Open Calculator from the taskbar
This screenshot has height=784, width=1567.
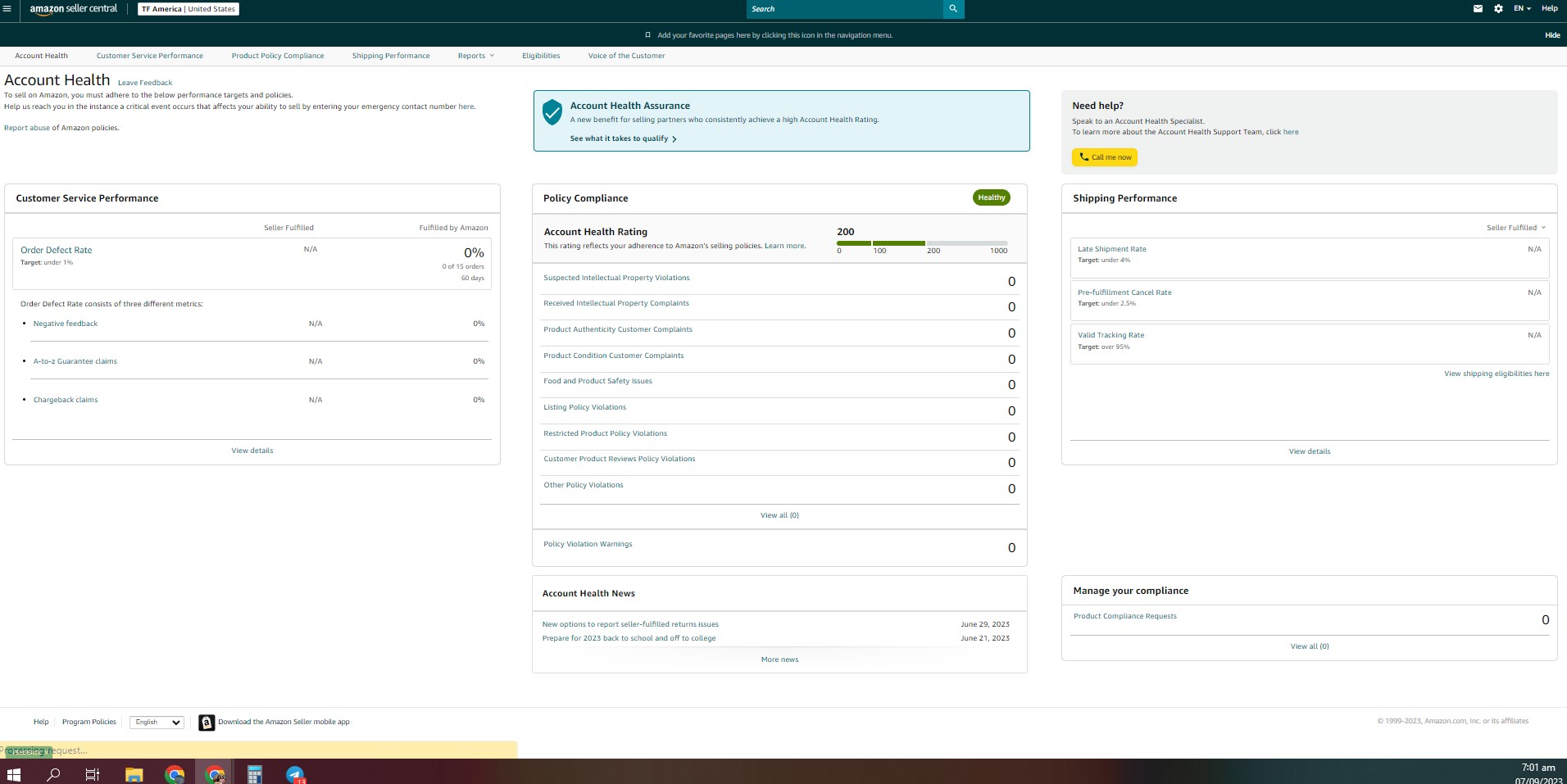point(255,774)
